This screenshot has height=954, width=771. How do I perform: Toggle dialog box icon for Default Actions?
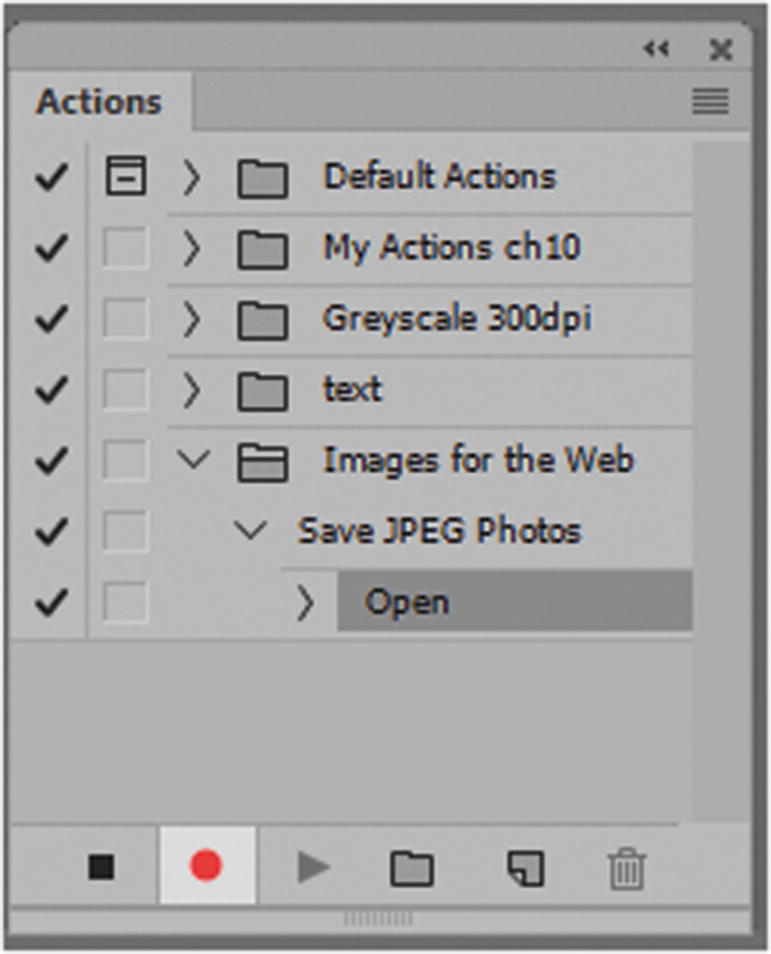click(125, 179)
